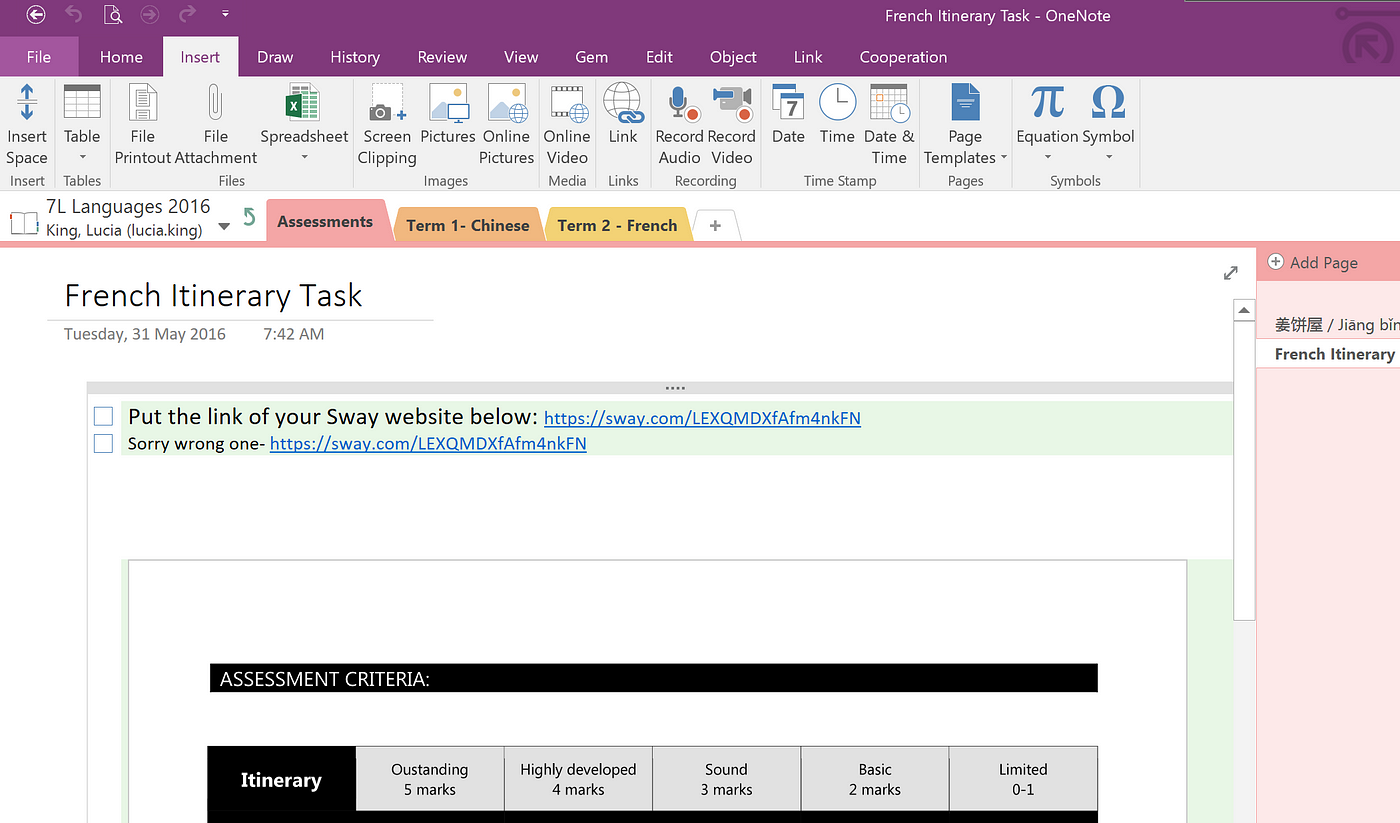
Task: Open the View ribbon tab
Action: (521, 57)
